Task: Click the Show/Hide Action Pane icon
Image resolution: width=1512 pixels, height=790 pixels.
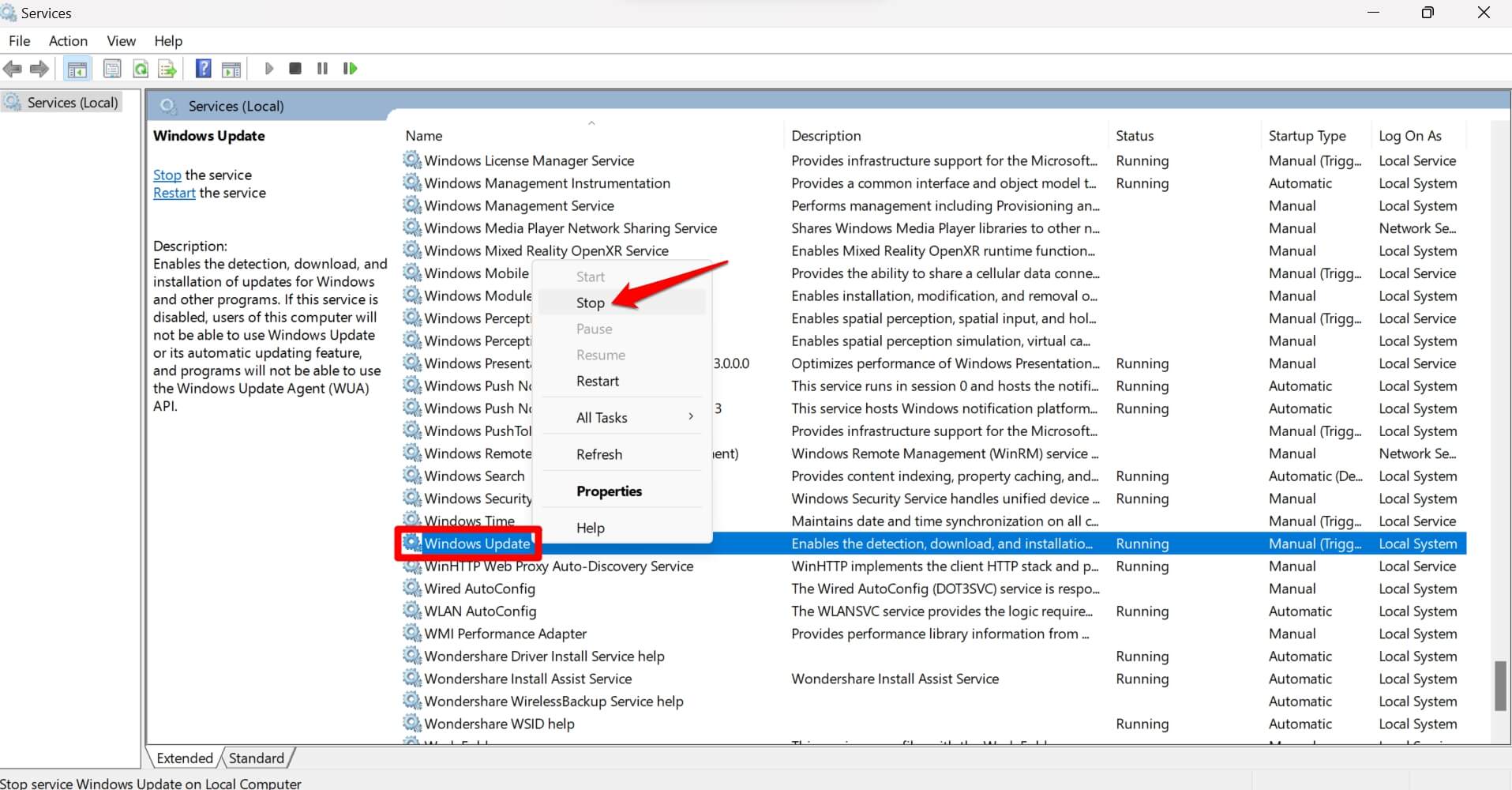Action: coord(231,69)
